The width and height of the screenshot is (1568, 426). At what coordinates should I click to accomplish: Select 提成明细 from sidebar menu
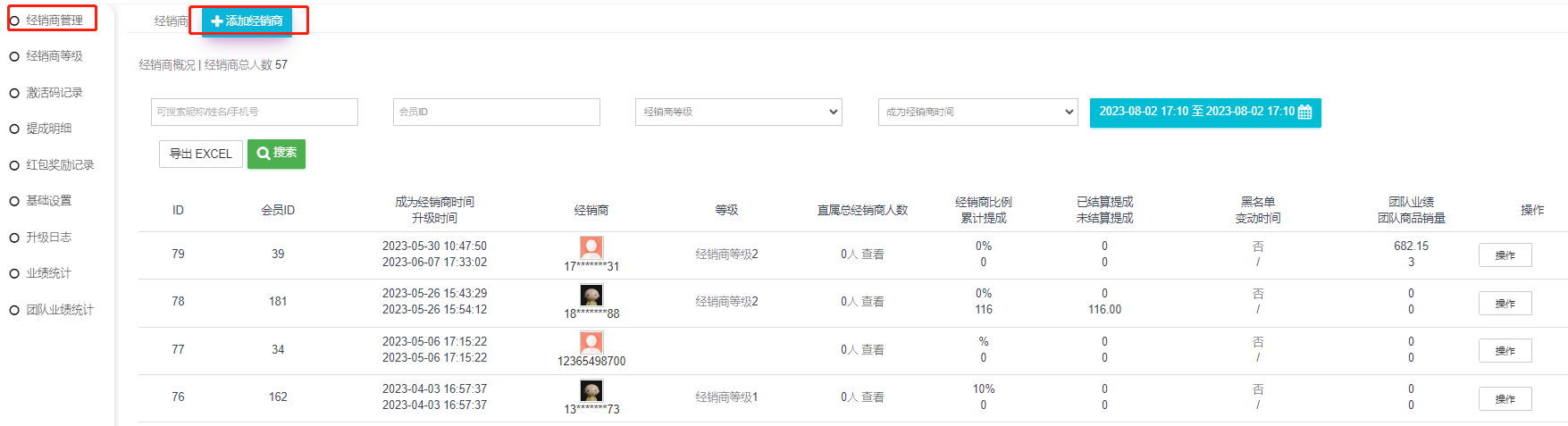[48, 129]
